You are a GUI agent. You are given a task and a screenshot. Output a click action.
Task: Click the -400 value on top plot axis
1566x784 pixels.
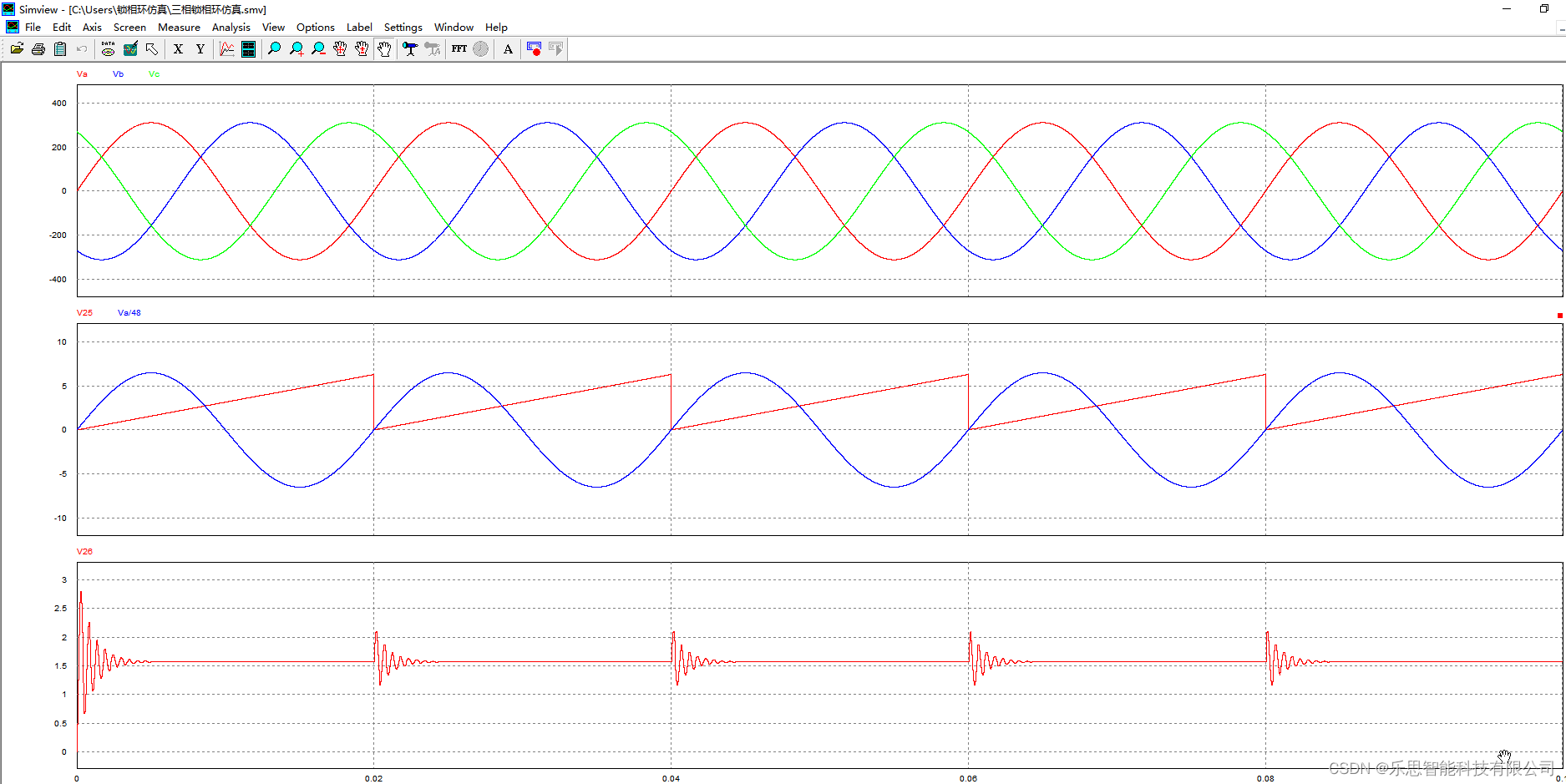pyautogui.click(x=58, y=280)
